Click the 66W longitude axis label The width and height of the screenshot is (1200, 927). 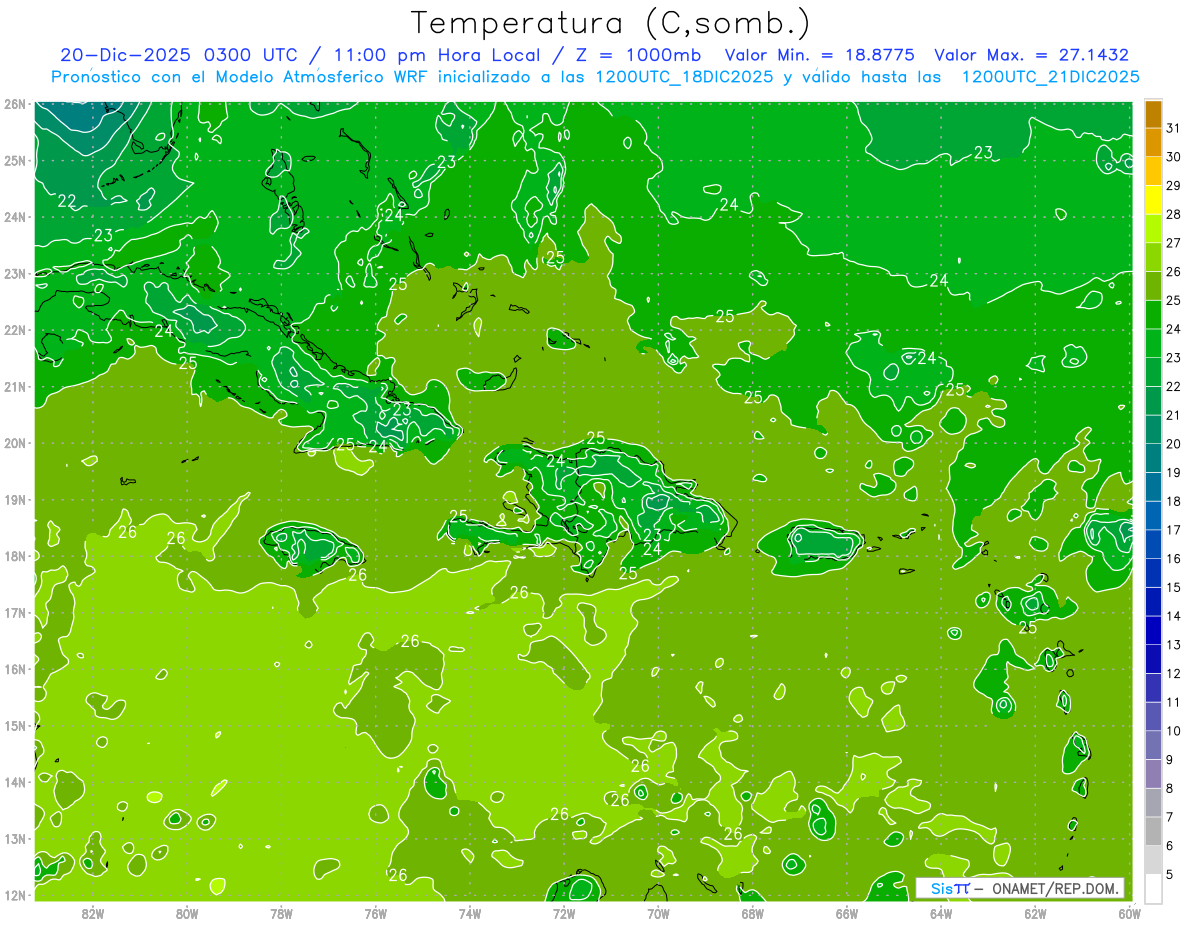click(847, 912)
